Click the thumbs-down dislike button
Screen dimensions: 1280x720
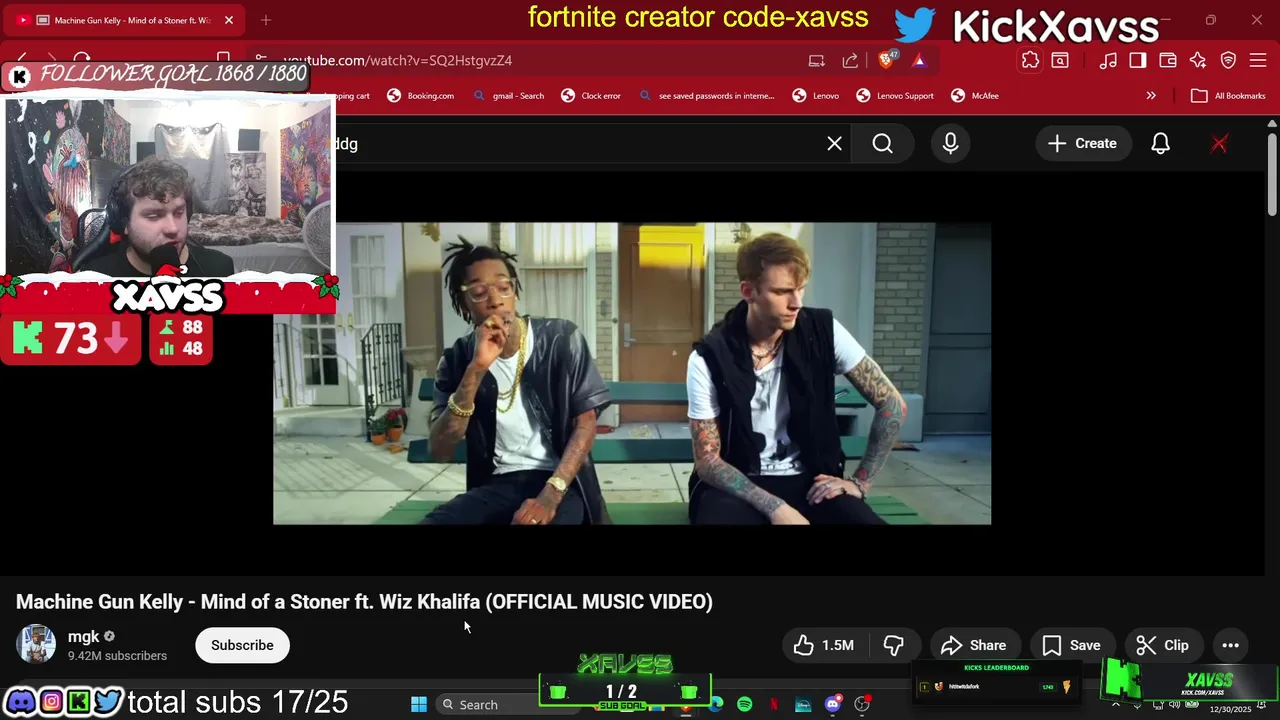pyautogui.click(x=894, y=645)
